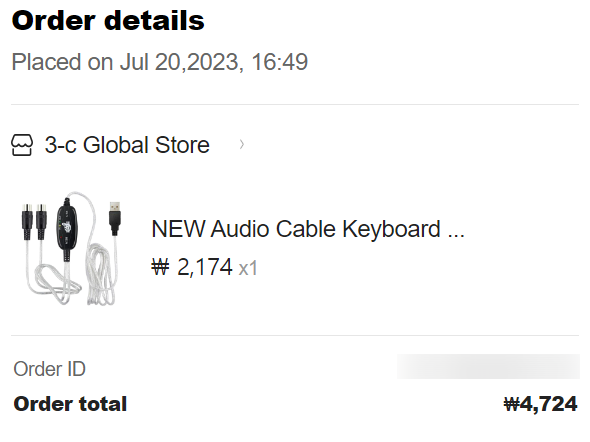Click the 16:49 order time
Image resolution: width=590 pixels, height=442 pixels.
tap(280, 62)
